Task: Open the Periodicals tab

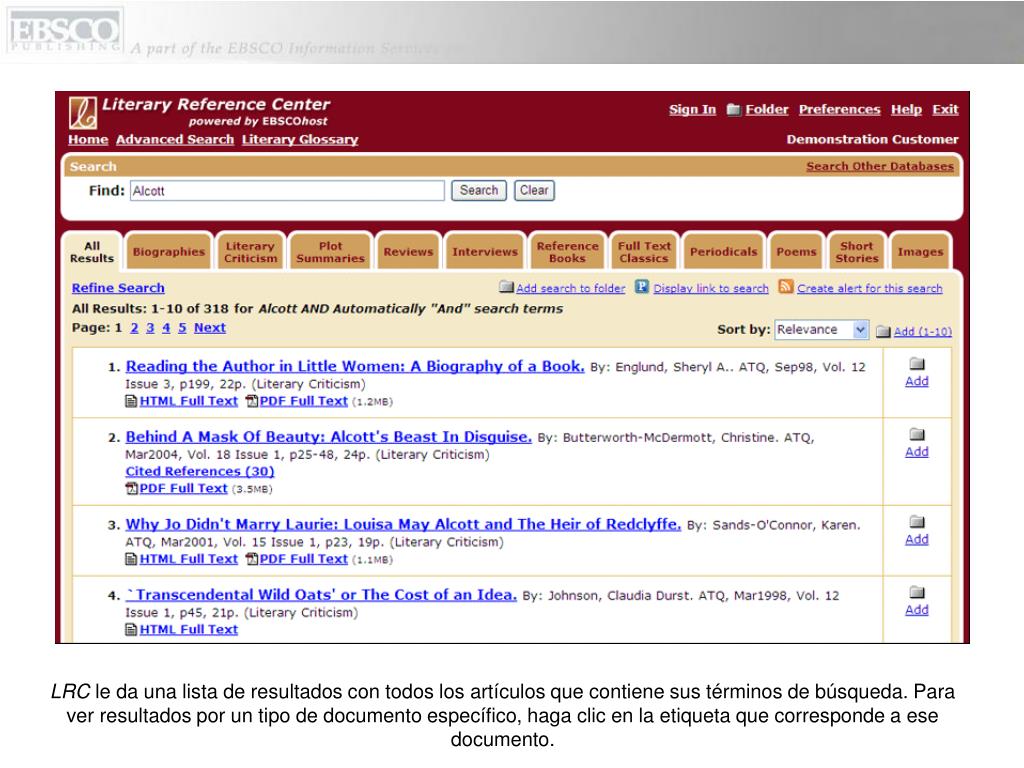Action: coord(724,252)
